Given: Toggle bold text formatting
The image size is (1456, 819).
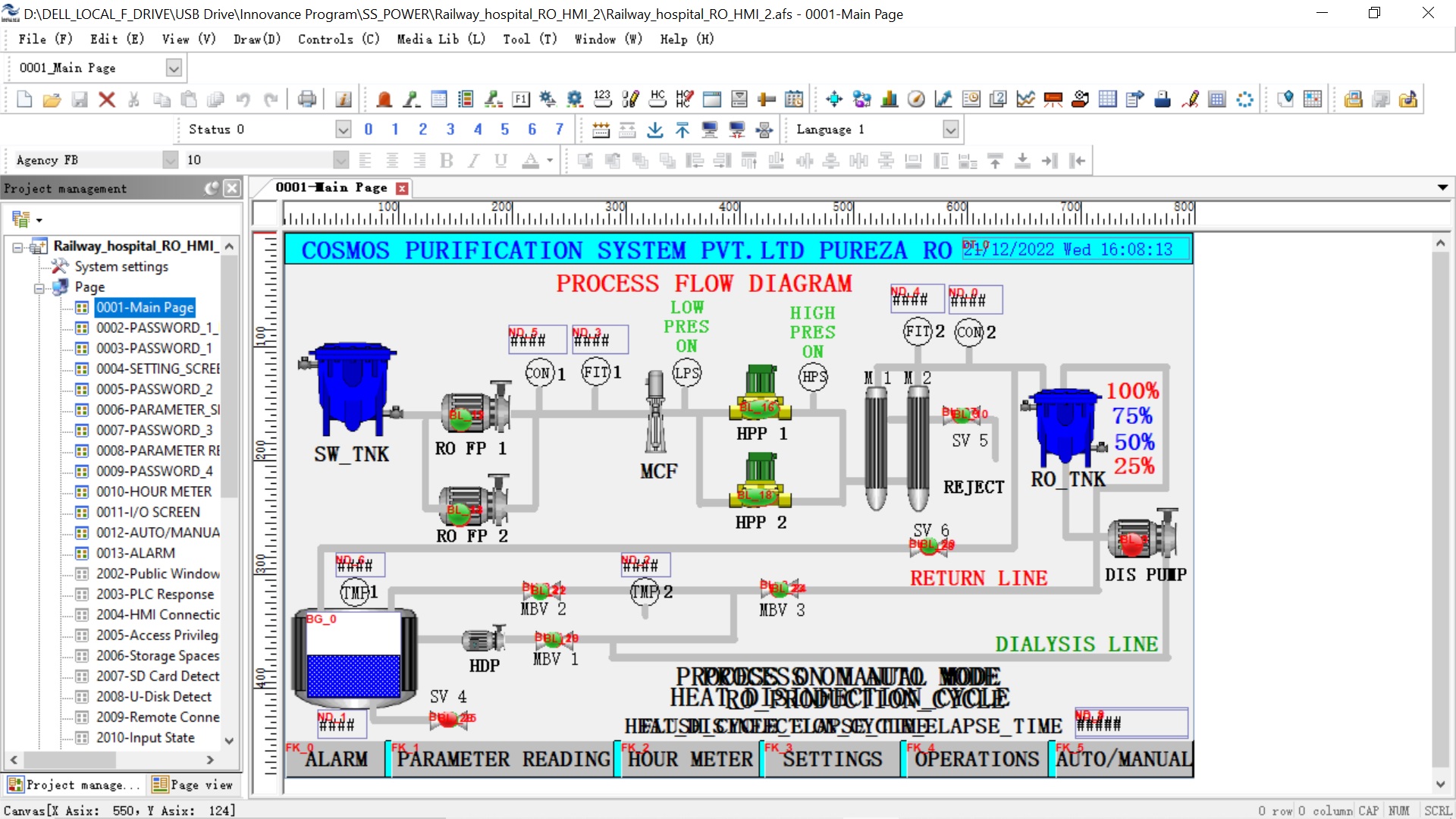Looking at the screenshot, I should pos(446,160).
